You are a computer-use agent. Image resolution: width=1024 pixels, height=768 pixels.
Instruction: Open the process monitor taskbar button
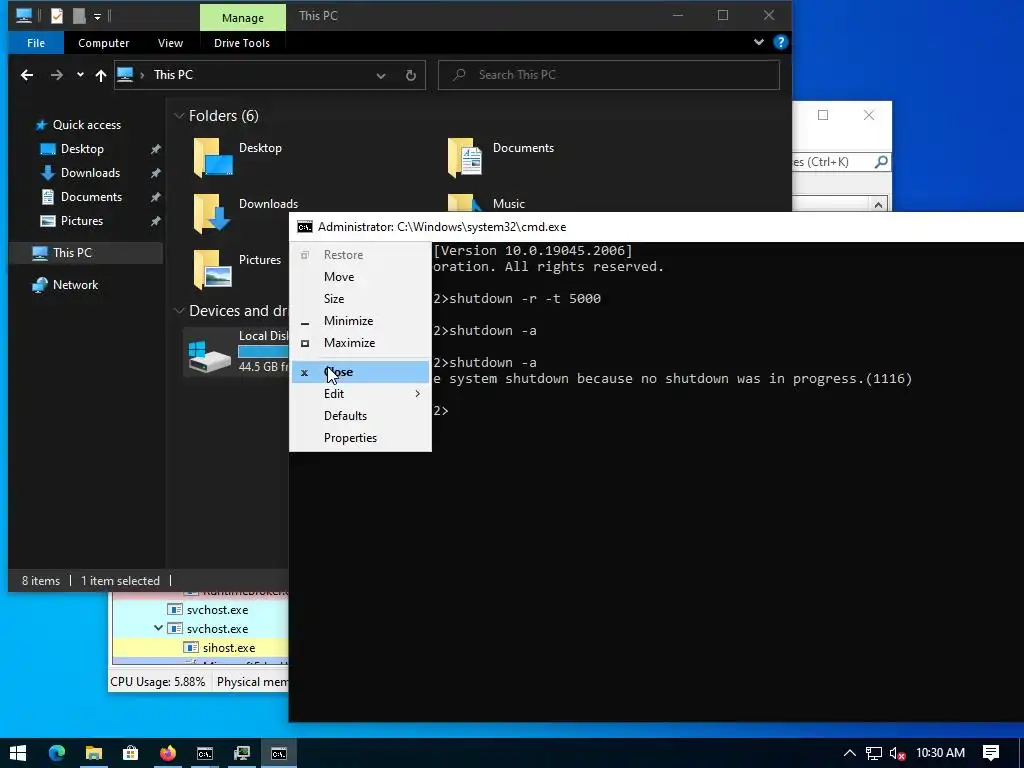242,753
